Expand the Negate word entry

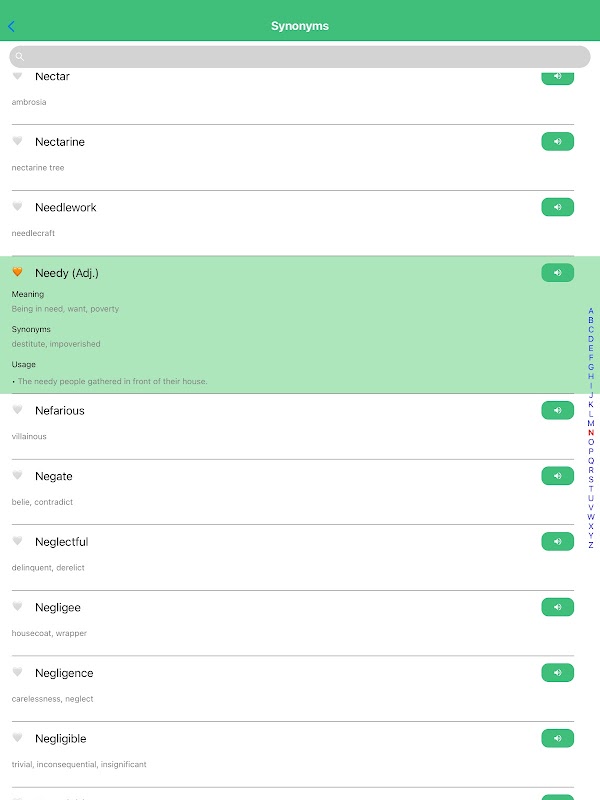[54, 476]
